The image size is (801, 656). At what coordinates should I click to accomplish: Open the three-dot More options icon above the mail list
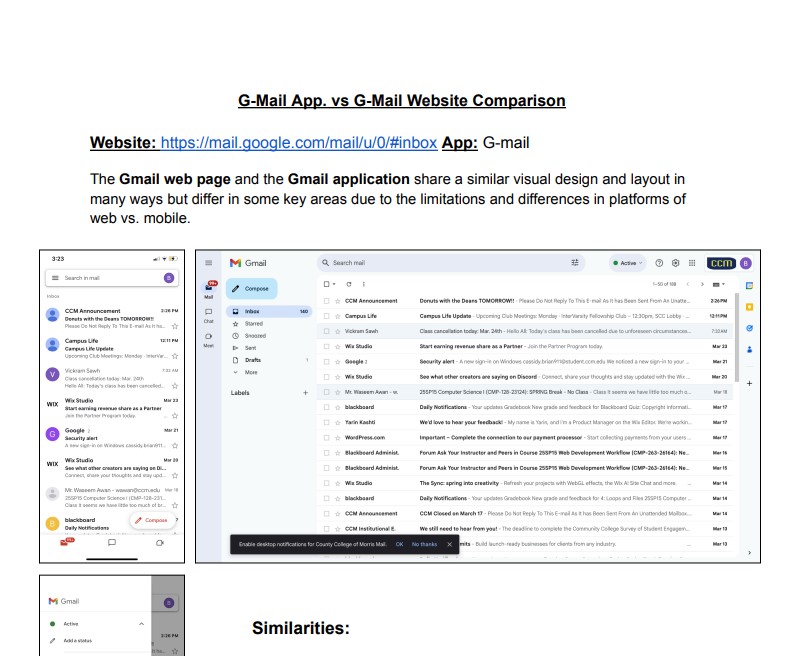tap(364, 284)
